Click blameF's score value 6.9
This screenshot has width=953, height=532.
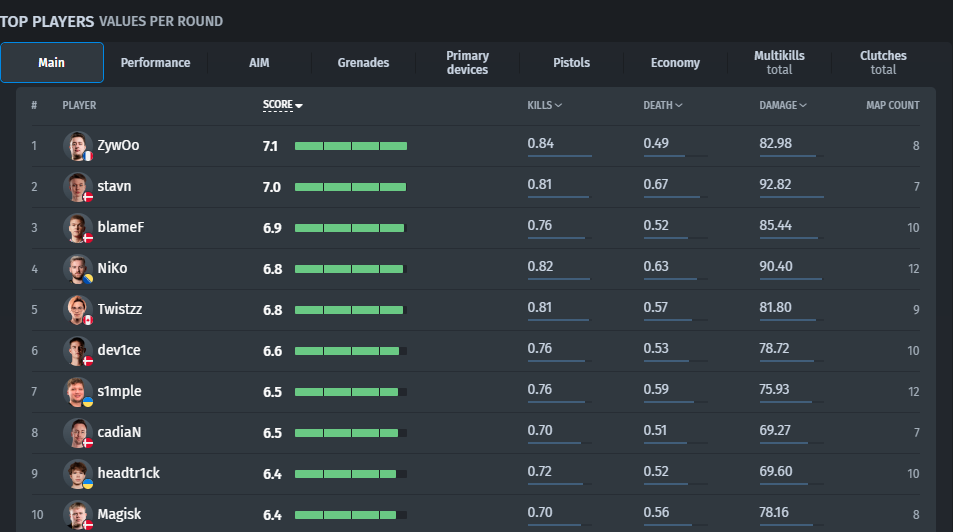coord(272,229)
